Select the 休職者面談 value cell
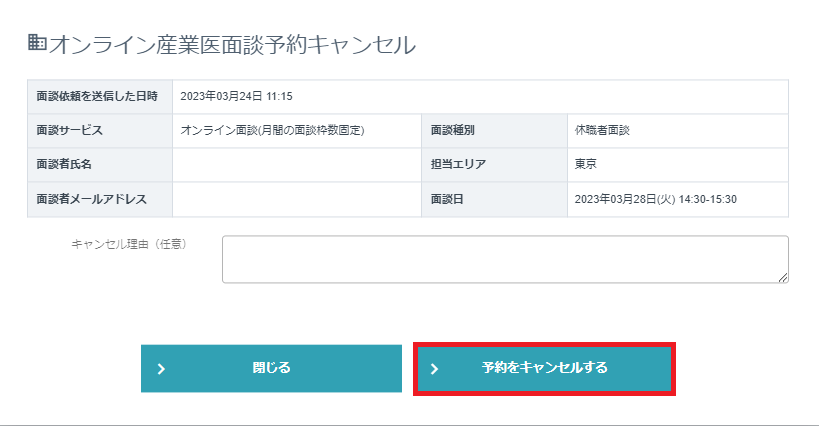Image resolution: width=819 pixels, height=426 pixels. coord(602,131)
